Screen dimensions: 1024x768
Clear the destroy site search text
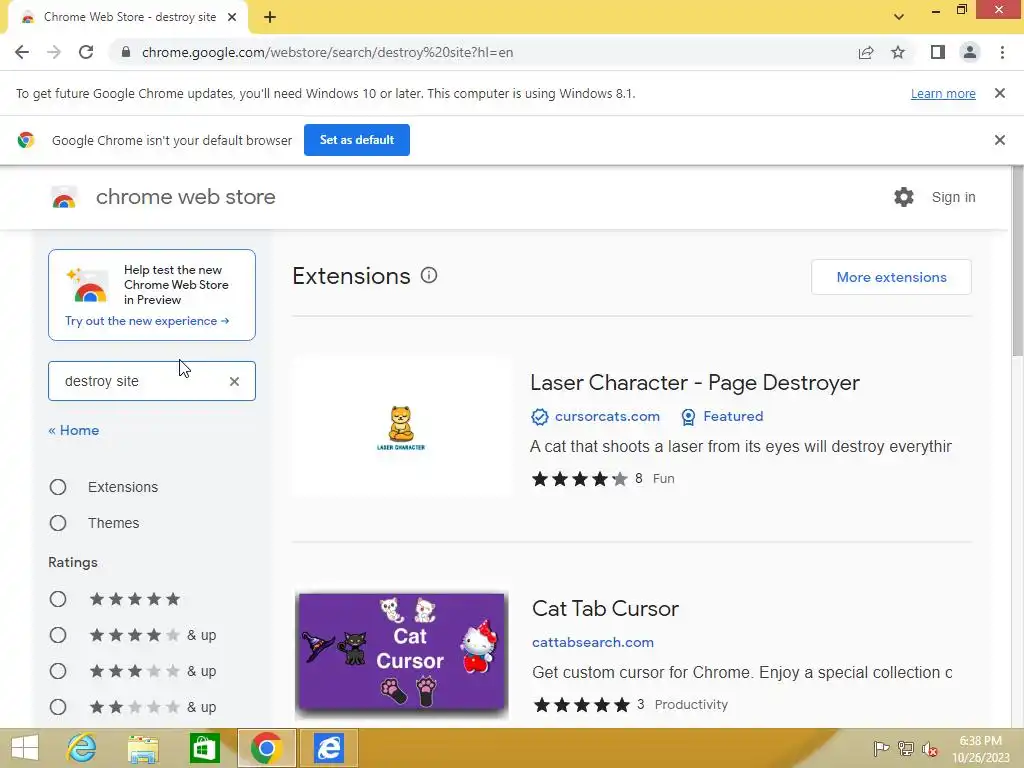(x=234, y=381)
